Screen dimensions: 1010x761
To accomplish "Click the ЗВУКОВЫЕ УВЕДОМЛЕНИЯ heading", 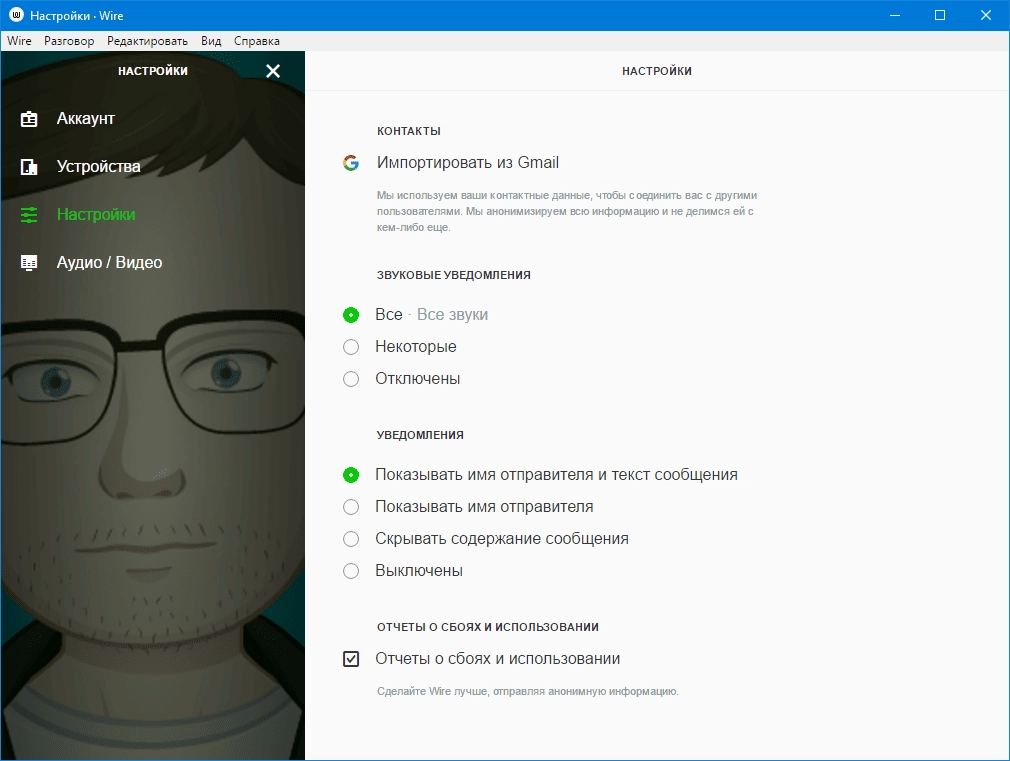I will pos(454,275).
